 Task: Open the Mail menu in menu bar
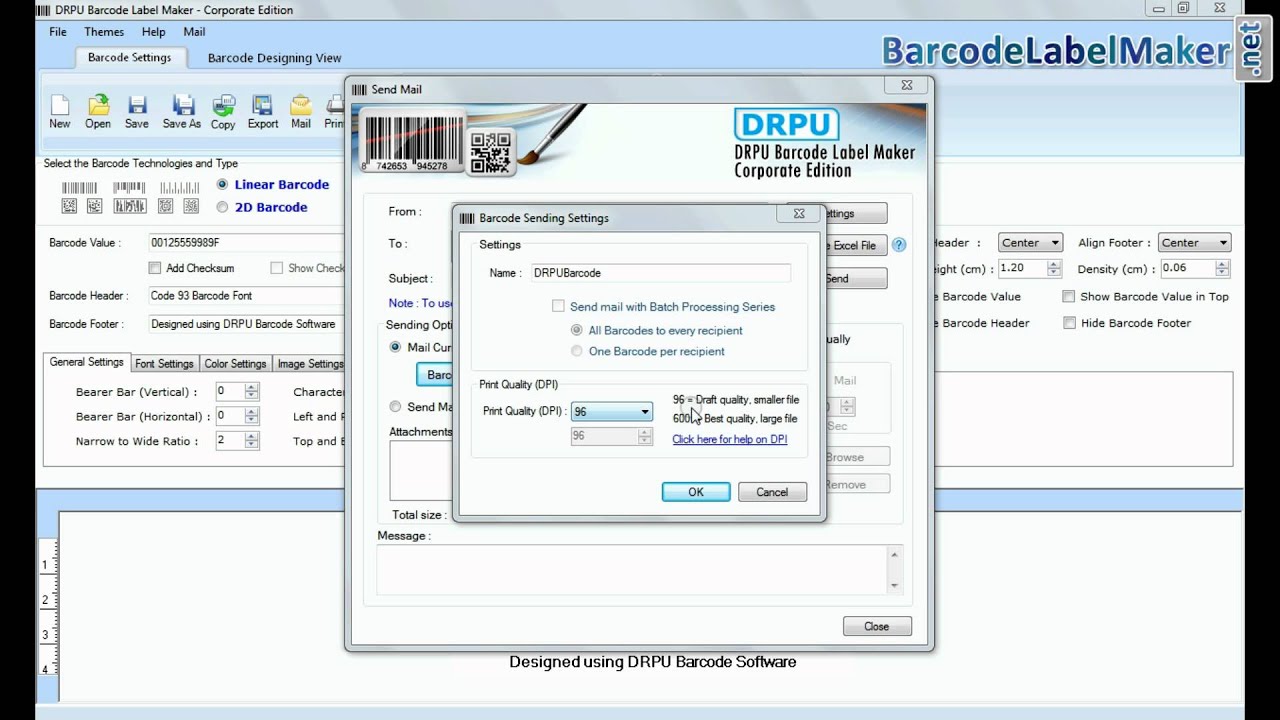(x=194, y=32)
